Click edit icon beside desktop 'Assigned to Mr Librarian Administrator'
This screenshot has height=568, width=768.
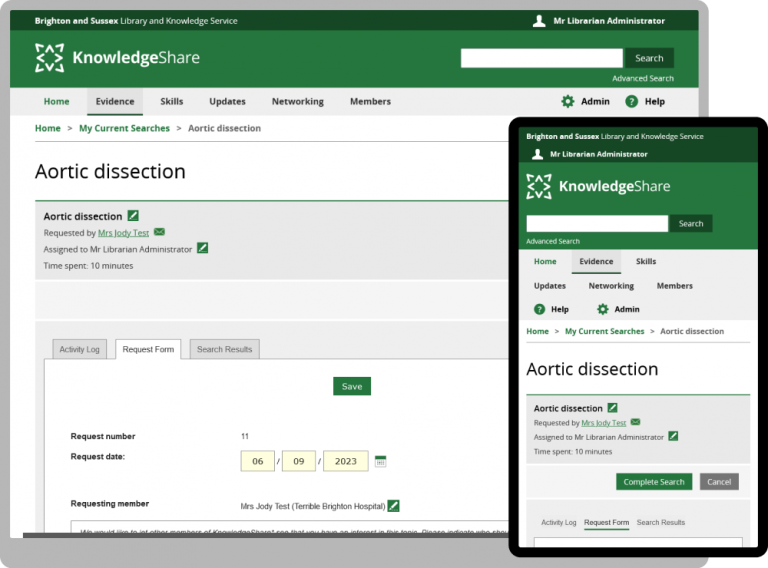point(203,248)
